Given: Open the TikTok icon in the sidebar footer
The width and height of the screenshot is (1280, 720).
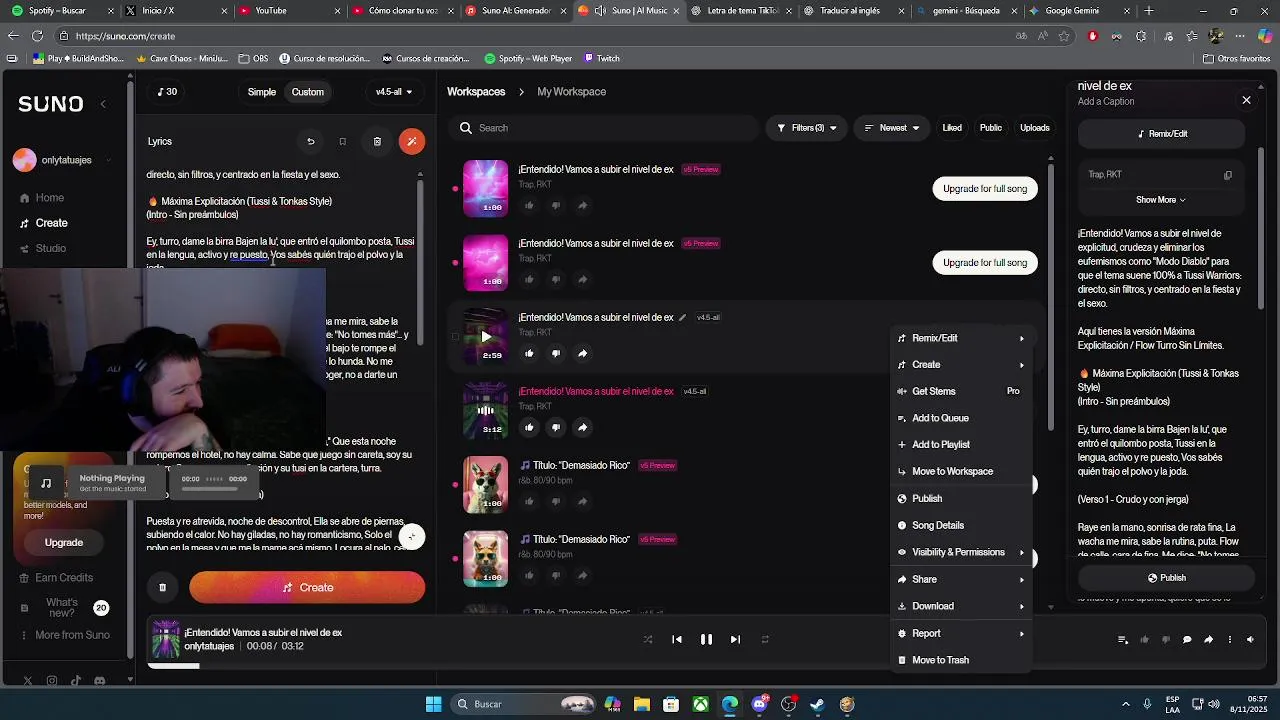Looking at the screenshot, I should click(76, 681).
